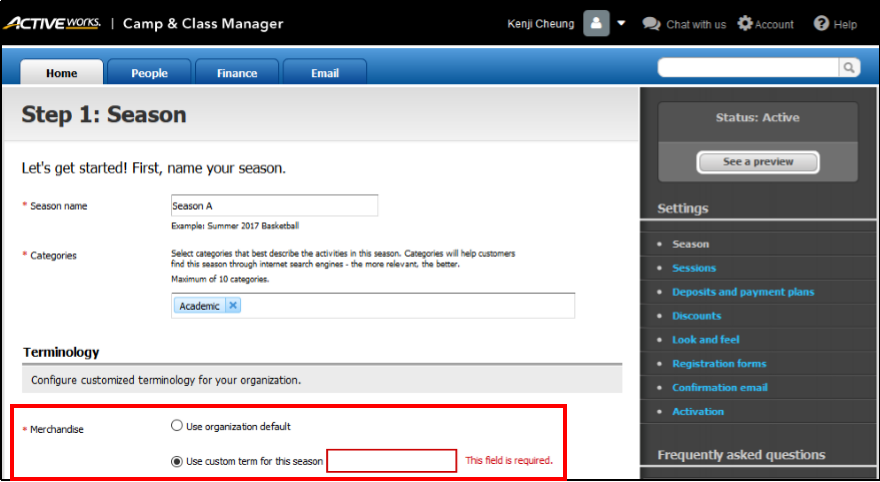This screenshot has width=880, height=482.
Task: Open the Look and feel settings link
Action: click(706, 340)
